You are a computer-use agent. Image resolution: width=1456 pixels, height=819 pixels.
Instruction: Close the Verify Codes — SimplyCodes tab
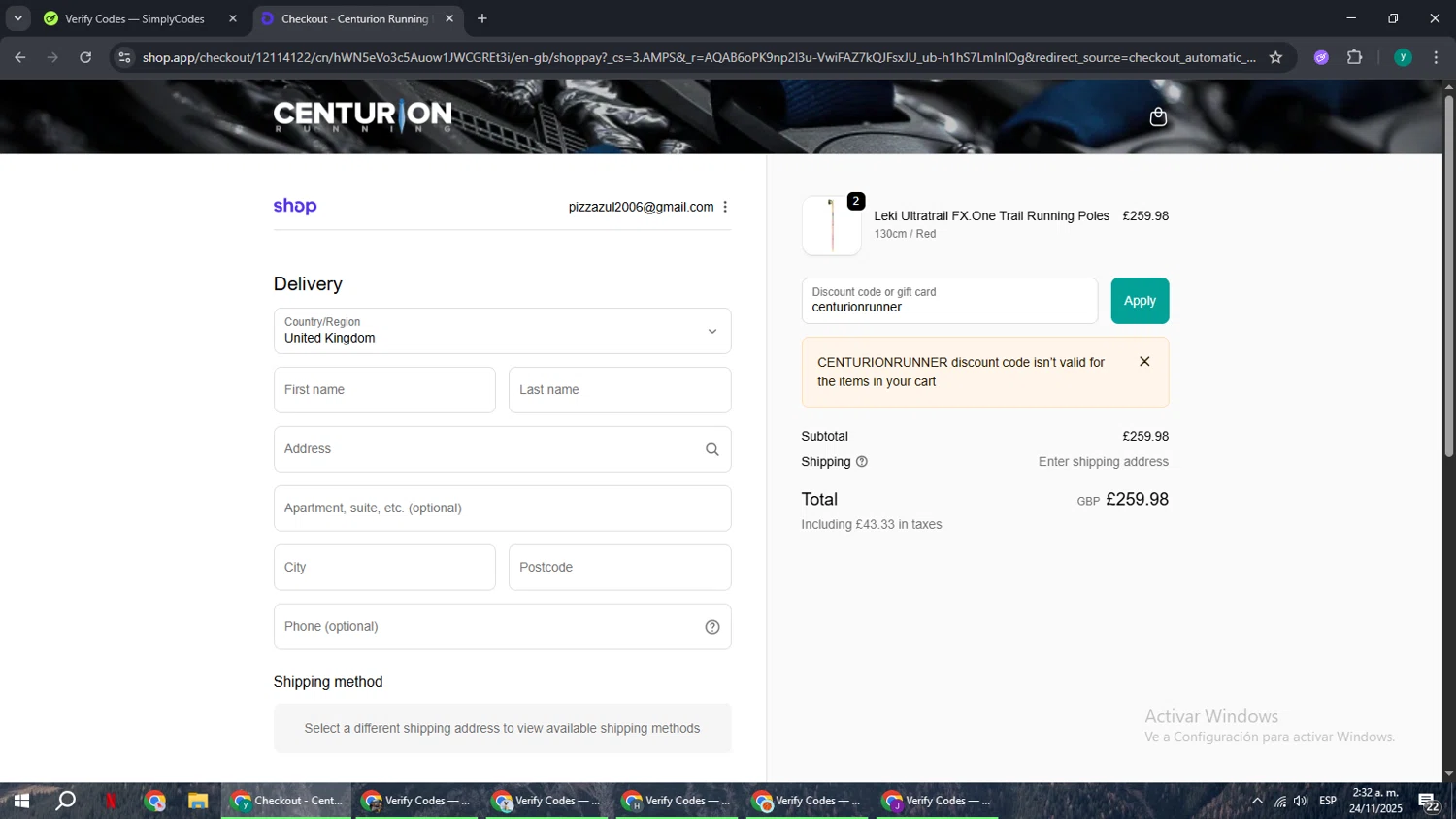coord(233,18)
